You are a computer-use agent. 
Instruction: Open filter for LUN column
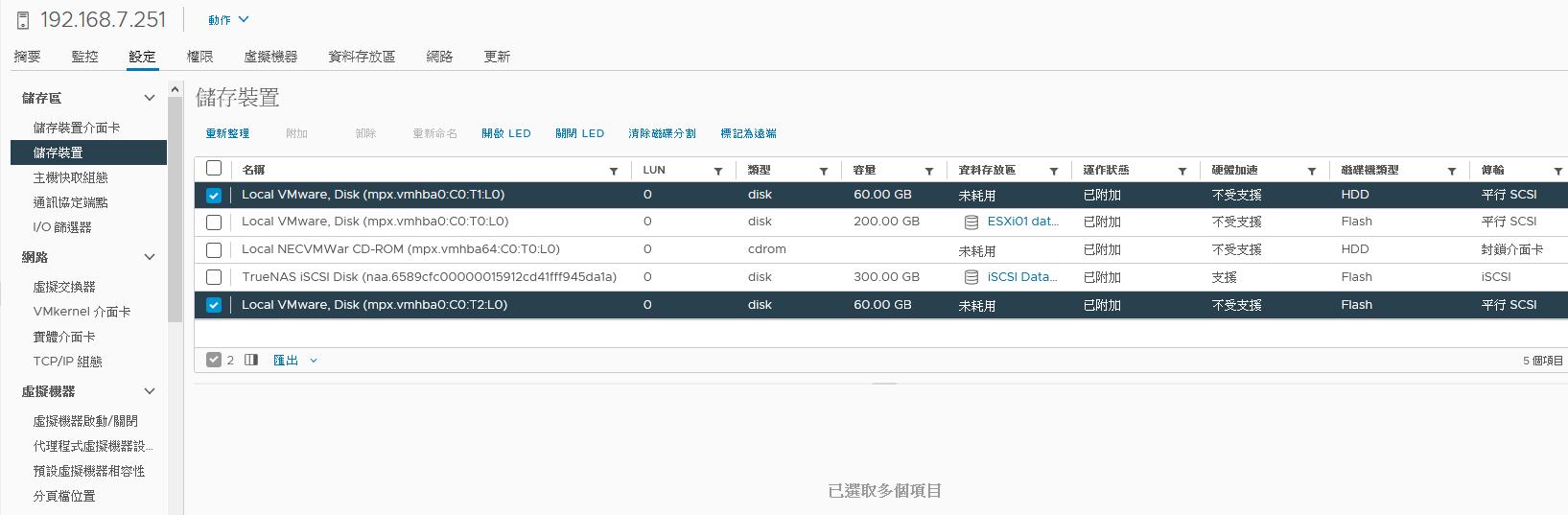[x=718, y=171]
